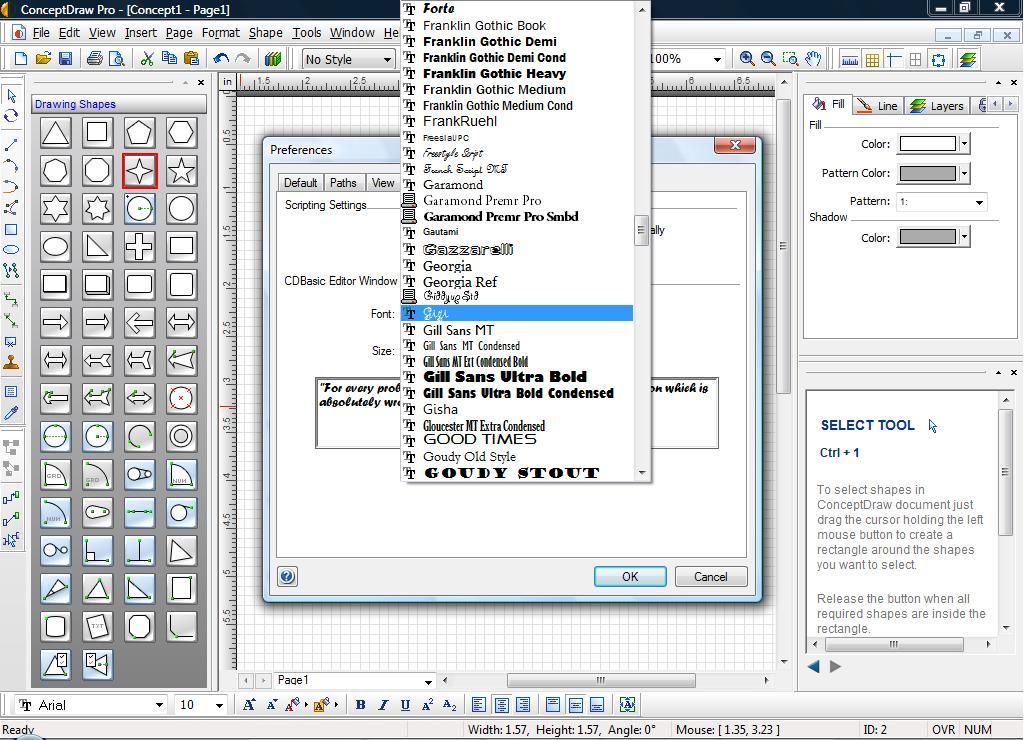Click the Fill Color swatch
This screenshot has height=740, width=1024.
(x=928, y=144)
